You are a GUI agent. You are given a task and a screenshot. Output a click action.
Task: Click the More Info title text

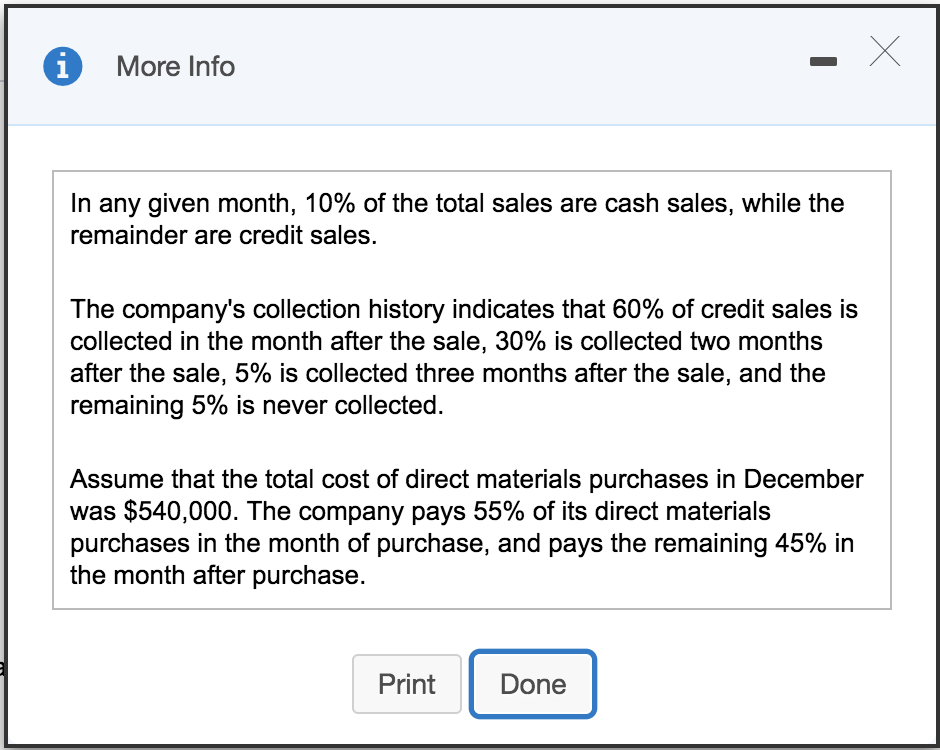(x=176, y=66)
